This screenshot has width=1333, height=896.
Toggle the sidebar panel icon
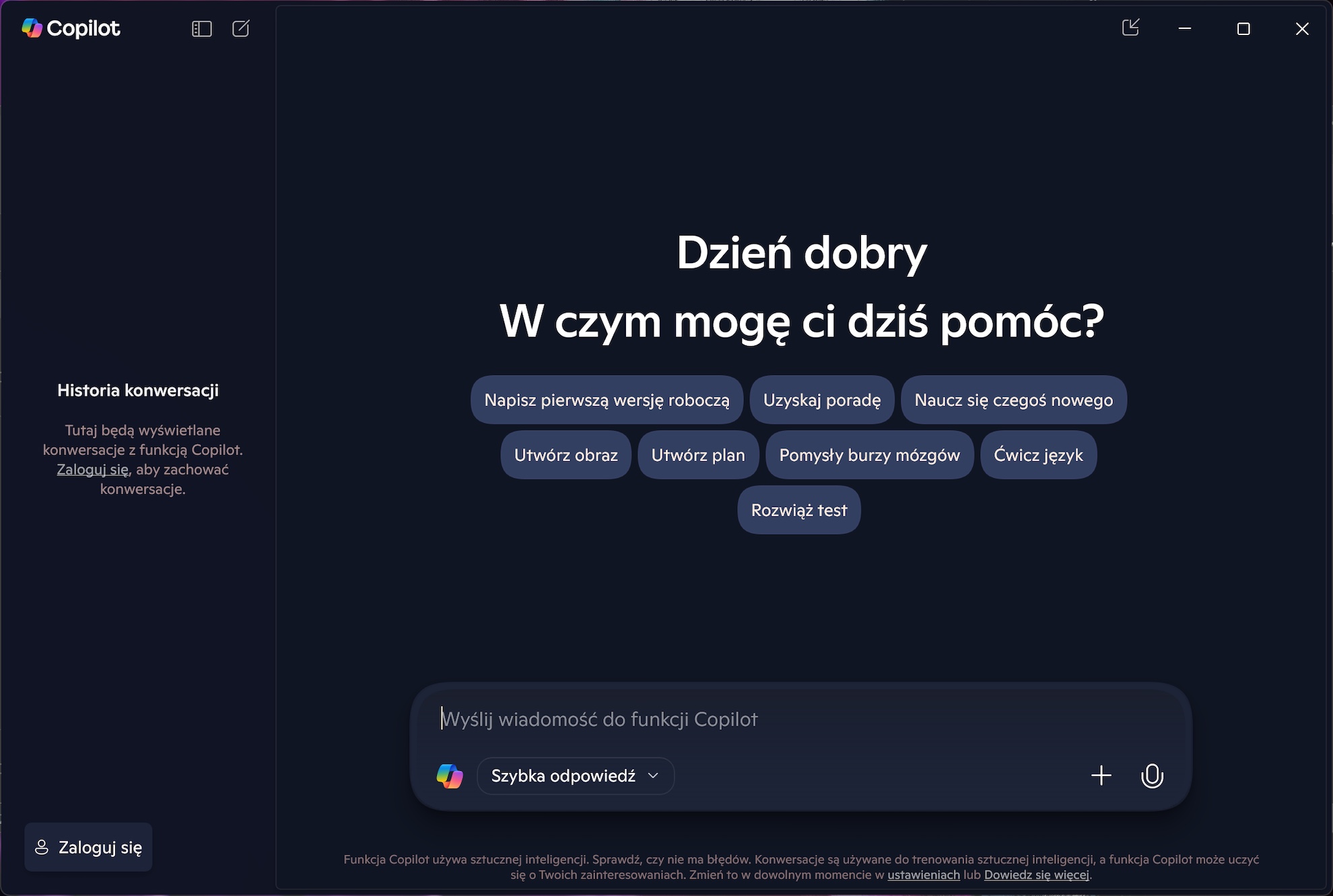coord(201,28)
